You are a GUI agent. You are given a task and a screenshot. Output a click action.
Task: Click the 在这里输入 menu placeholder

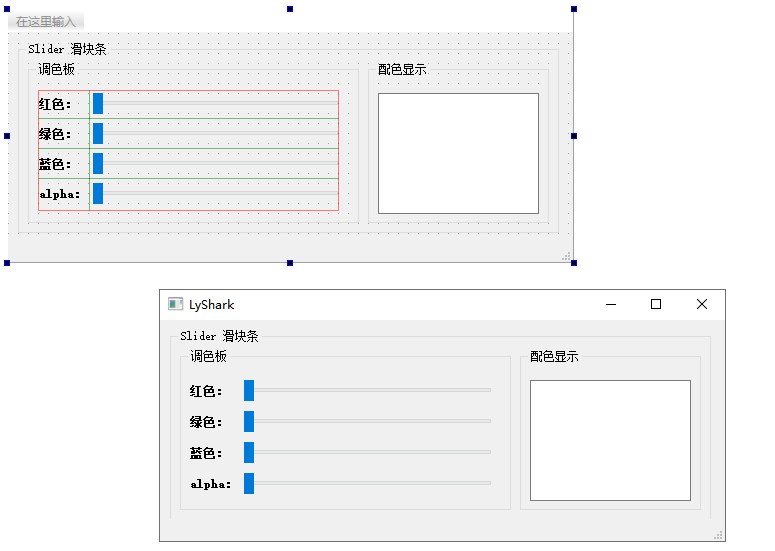tap(46, 21)
